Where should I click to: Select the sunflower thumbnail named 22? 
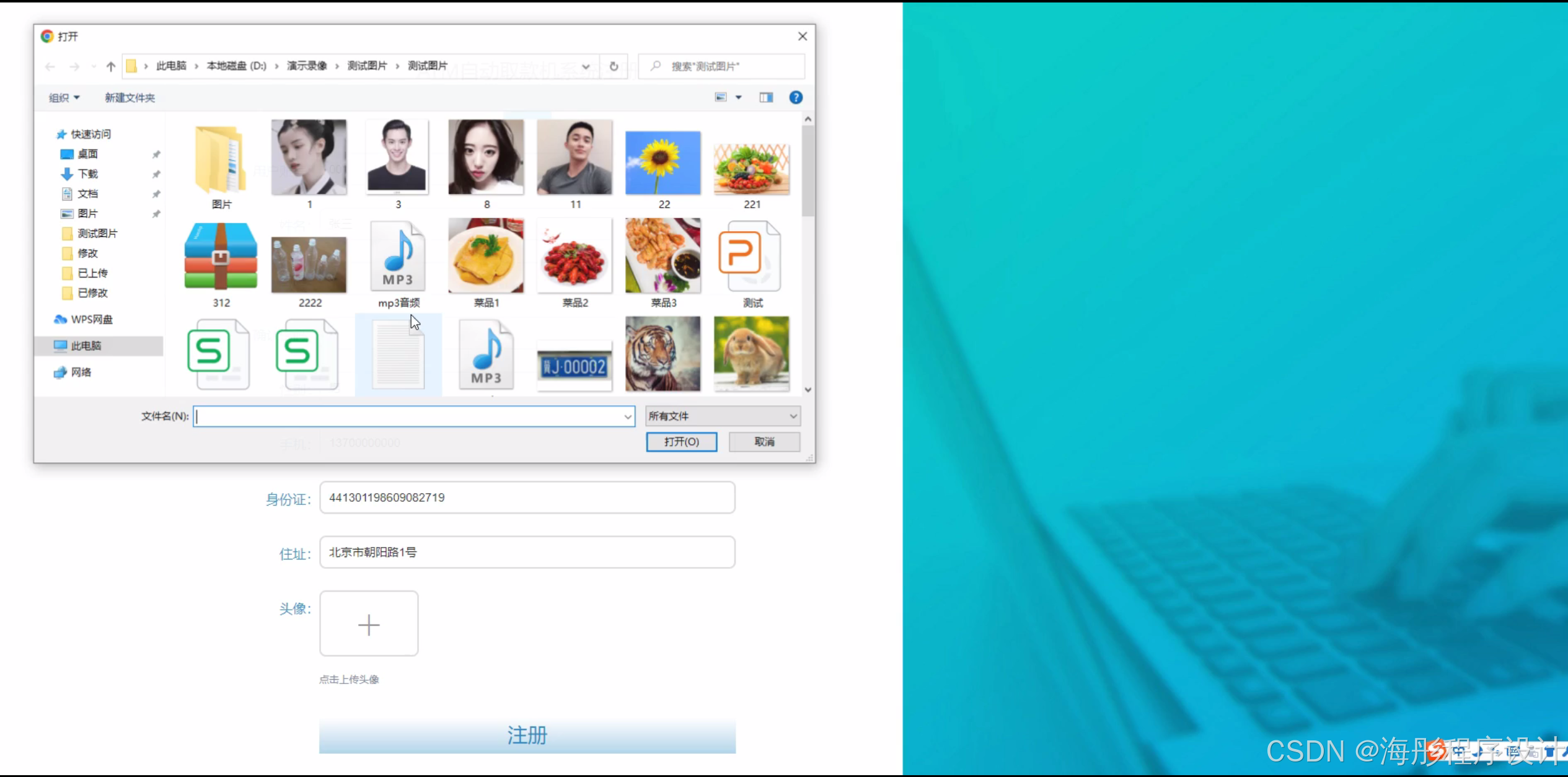coord(663,163)
